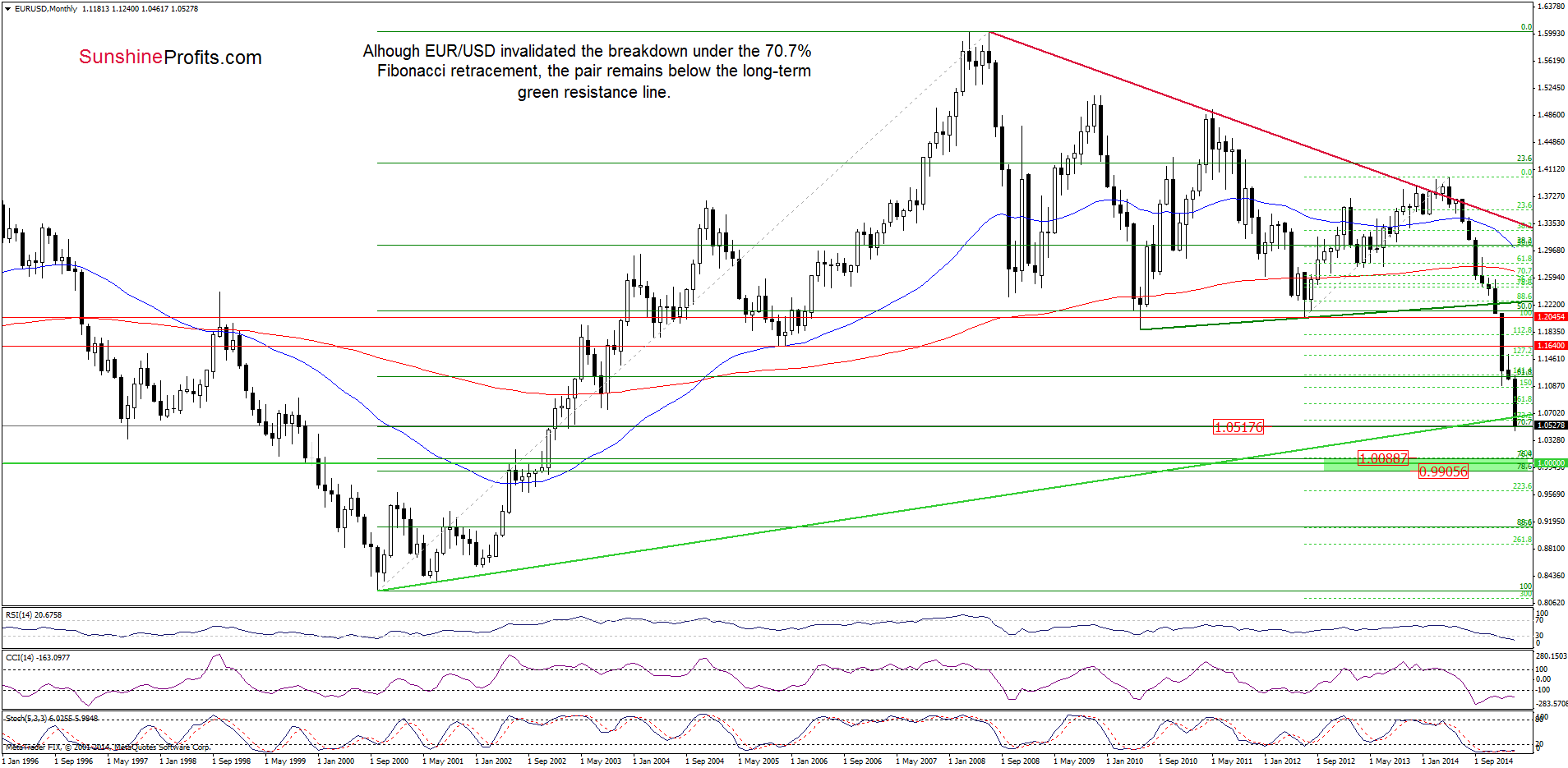Click the 0.91950 price axis value
Image resolution: width=1568 pixels, height=768 pixels.
click(x=1551, y=522)
